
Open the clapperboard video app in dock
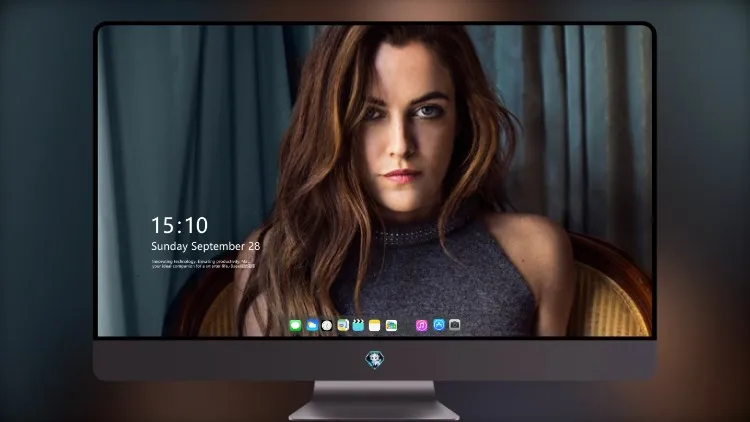358,325
